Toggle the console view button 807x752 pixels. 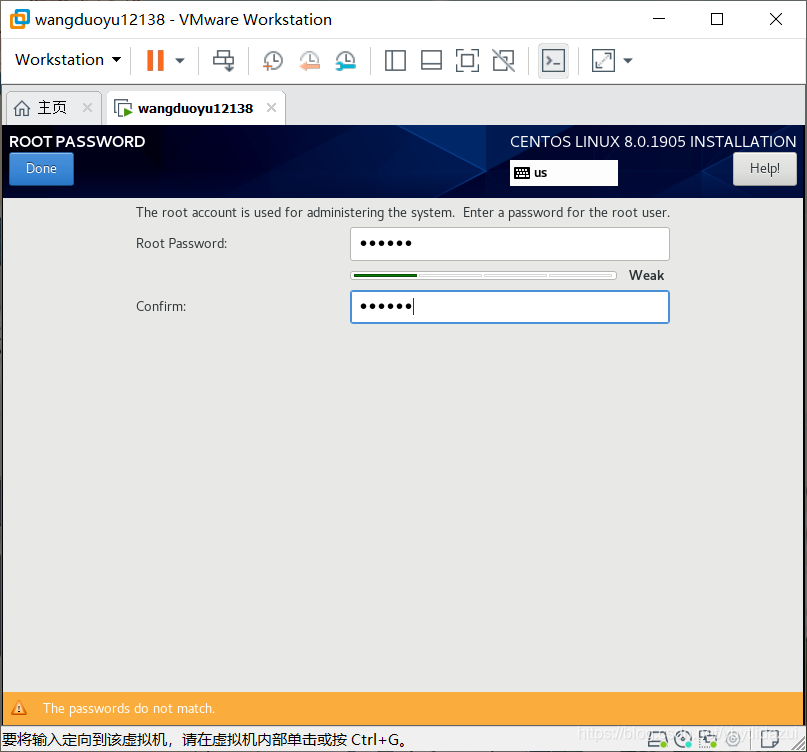point(553,61)
